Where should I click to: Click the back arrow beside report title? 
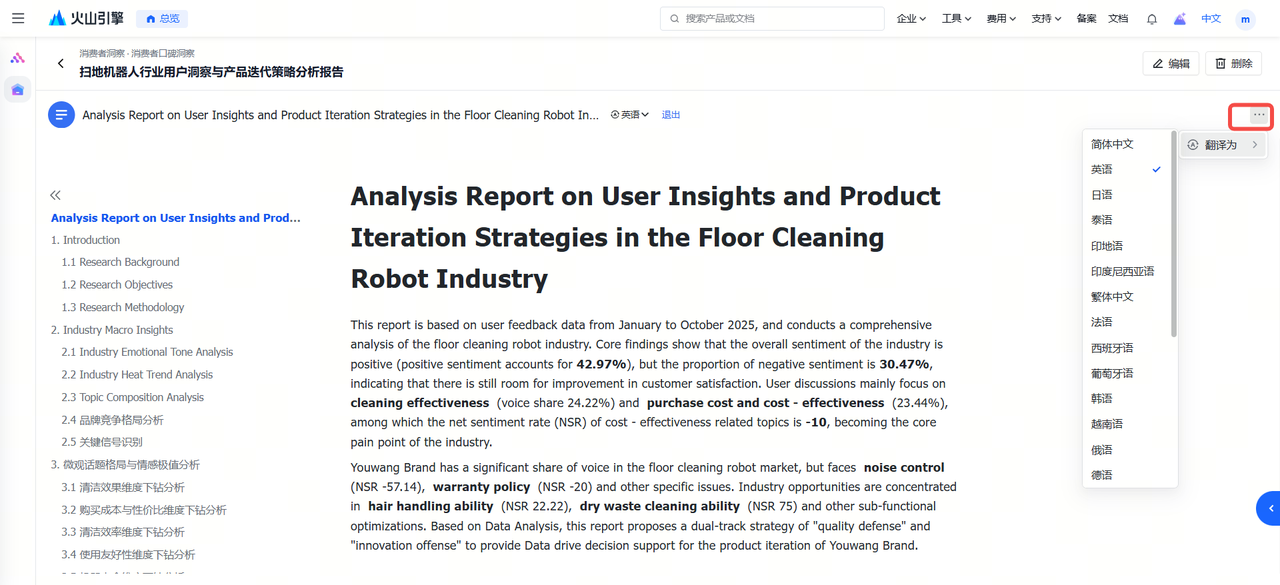[61, 64]
